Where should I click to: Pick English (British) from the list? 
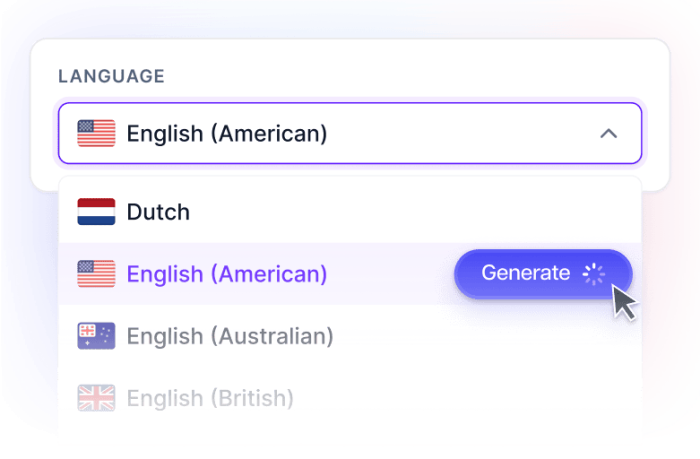click(210, 398)
